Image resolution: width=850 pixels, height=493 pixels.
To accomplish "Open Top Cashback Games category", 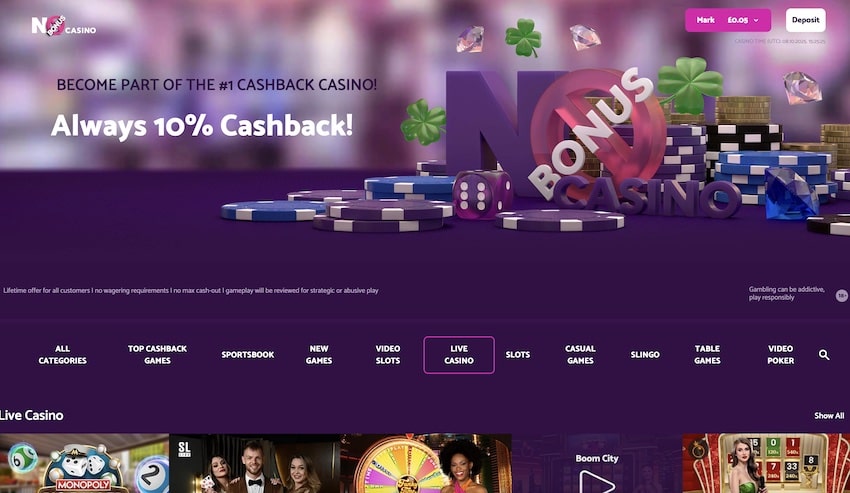I will (x=157, y=355).
